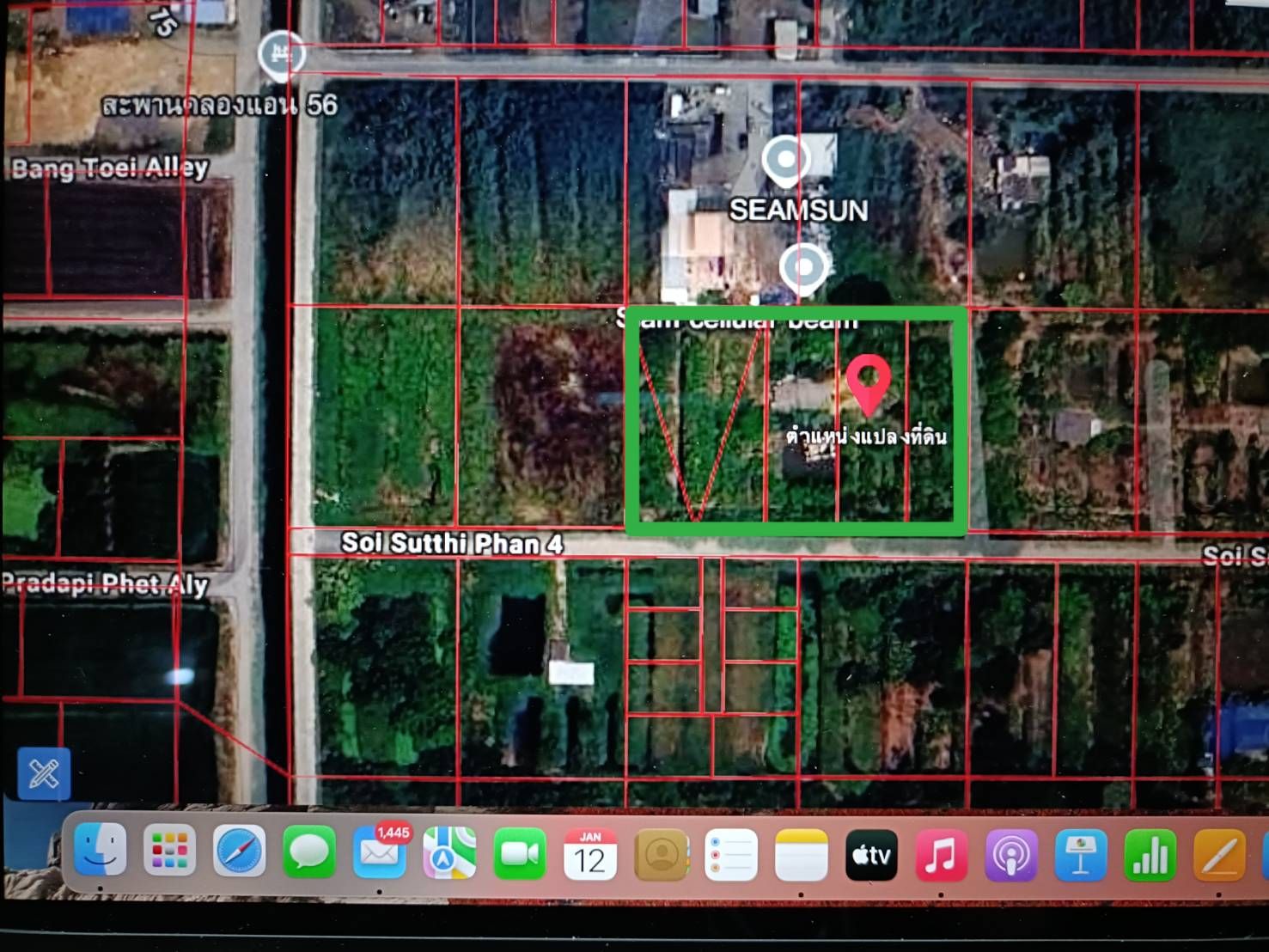Select the bridge marker สะพานคลองแอน 56
Screen dimensions: 1269x952
pos(280,56)
